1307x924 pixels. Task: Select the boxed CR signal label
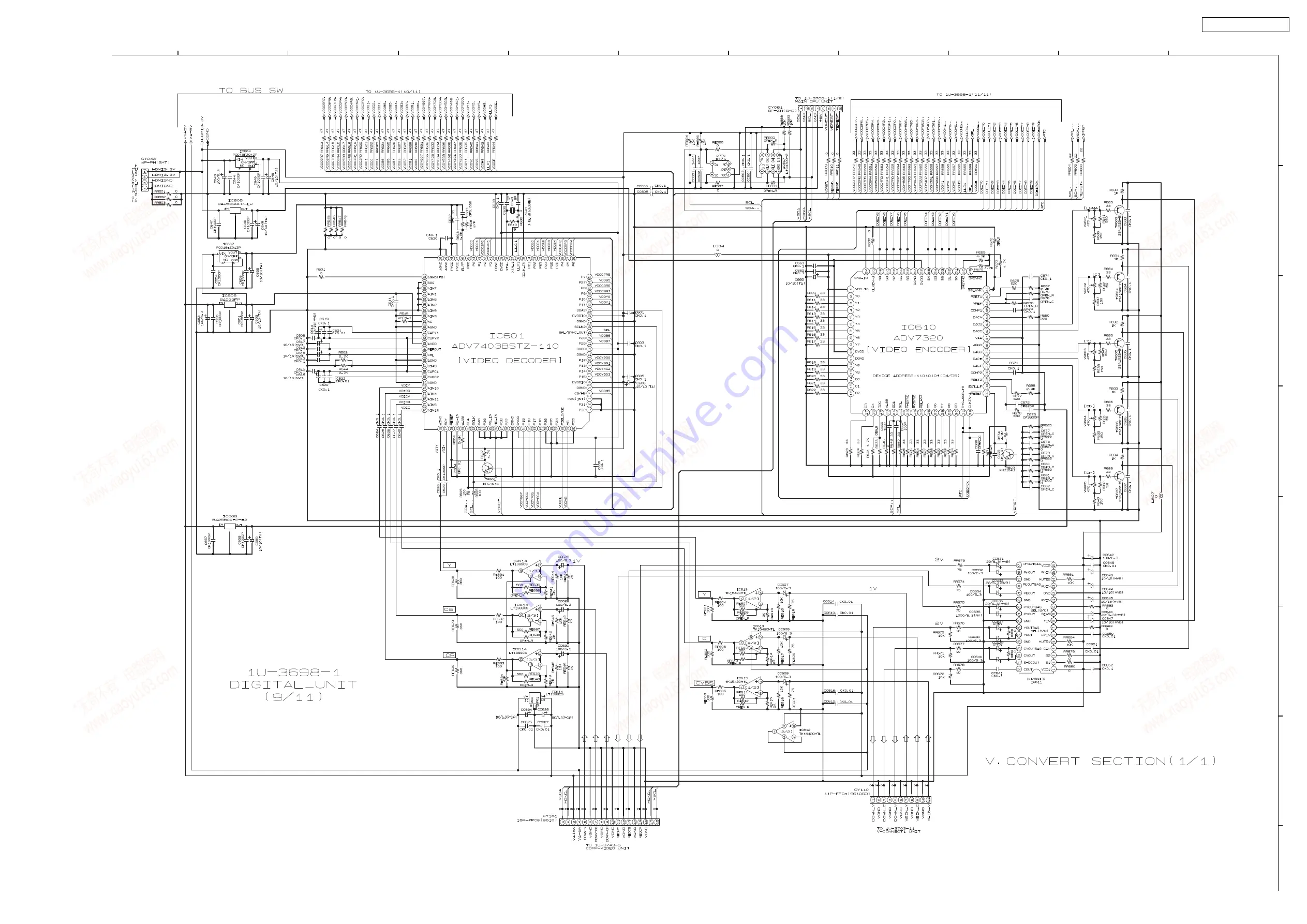(x=449, y=655)
